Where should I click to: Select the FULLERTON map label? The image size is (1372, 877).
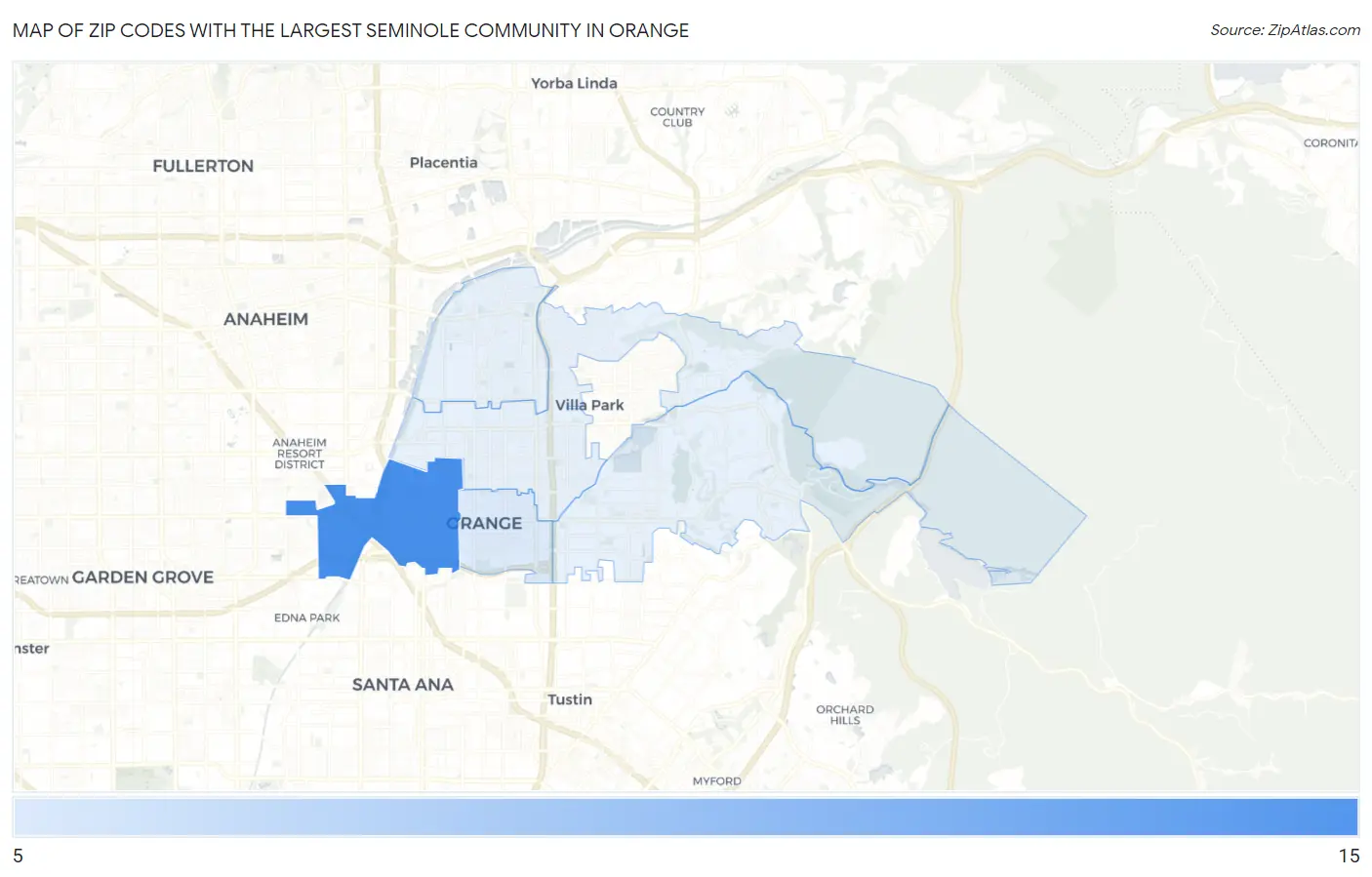click(x=203, y=166)
